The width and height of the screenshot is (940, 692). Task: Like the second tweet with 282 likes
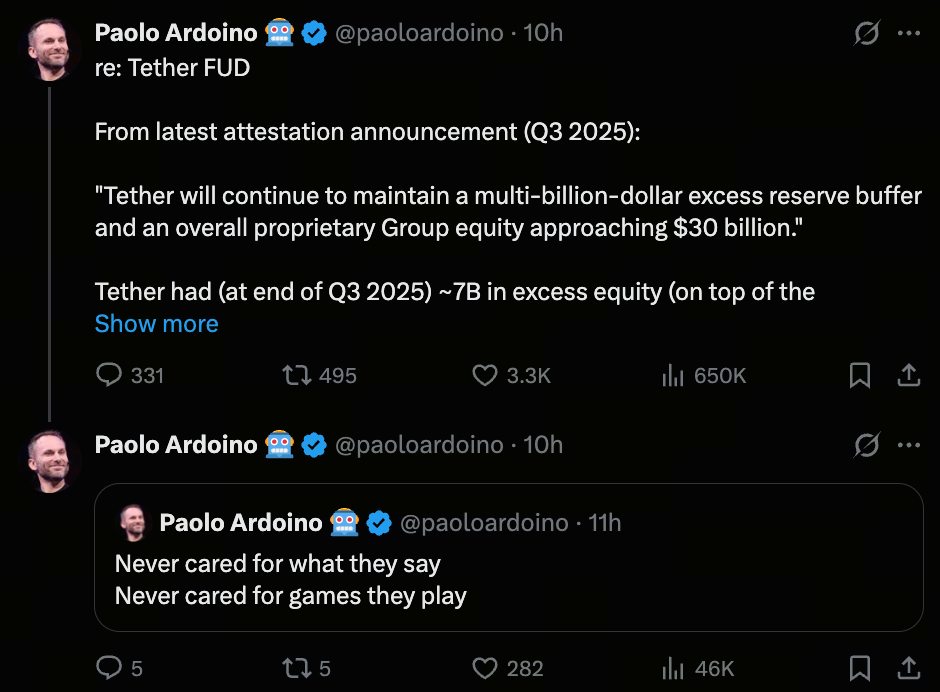tap(485, 668)
